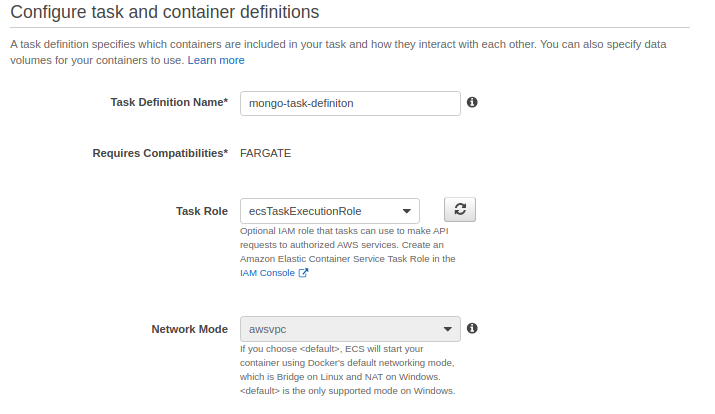The width and height of the screenshot is (715, 414).
Task: Expand the Network Mode dropdown arrow
Action: pos(447,329)
